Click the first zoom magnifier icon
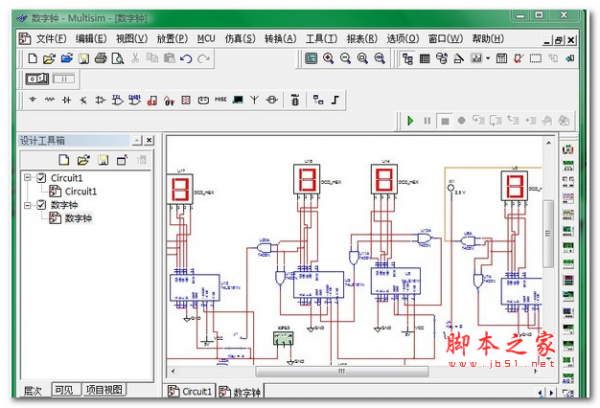Viewport: 600px width, 408px height. [328, 59]
